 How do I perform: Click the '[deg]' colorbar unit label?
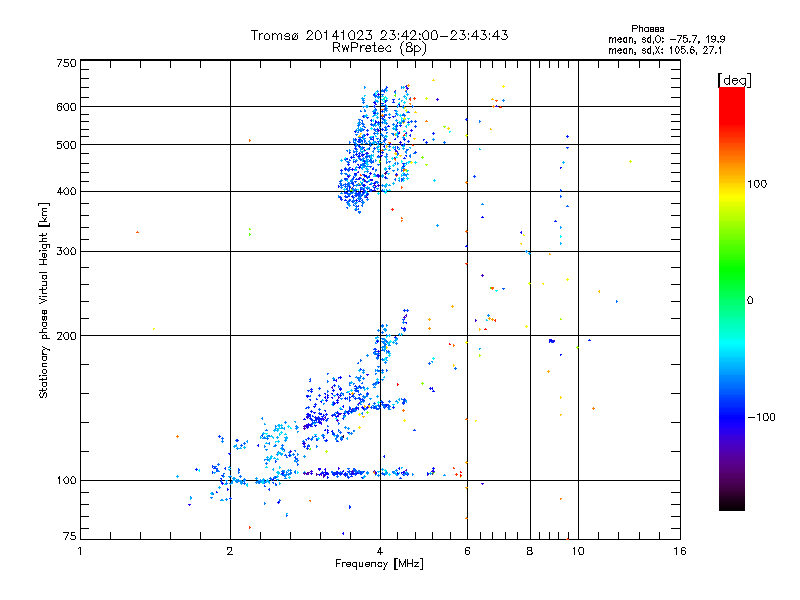point(734,80)
